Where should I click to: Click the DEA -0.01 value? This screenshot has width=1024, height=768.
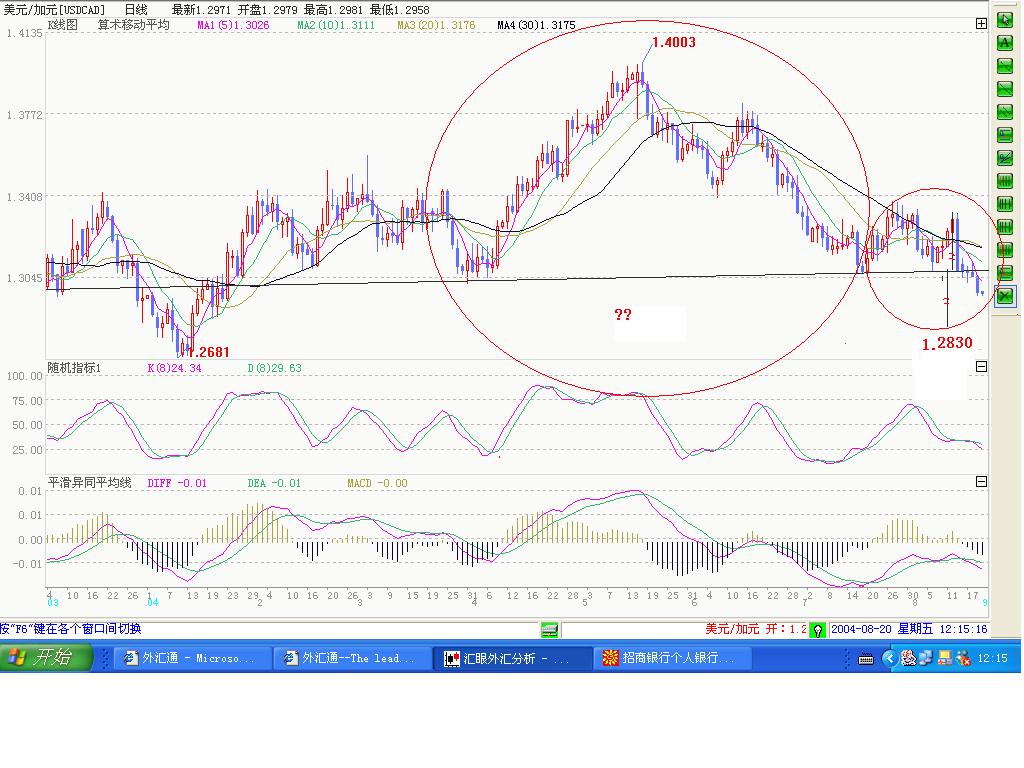click(x=274, y=483)
